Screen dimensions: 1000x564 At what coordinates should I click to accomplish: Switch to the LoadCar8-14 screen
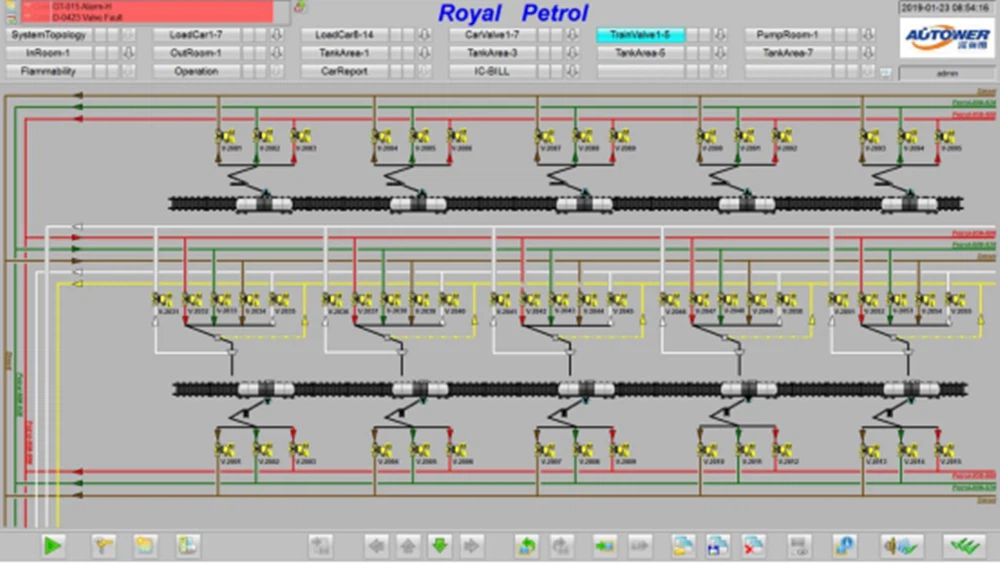pos(344,35)
